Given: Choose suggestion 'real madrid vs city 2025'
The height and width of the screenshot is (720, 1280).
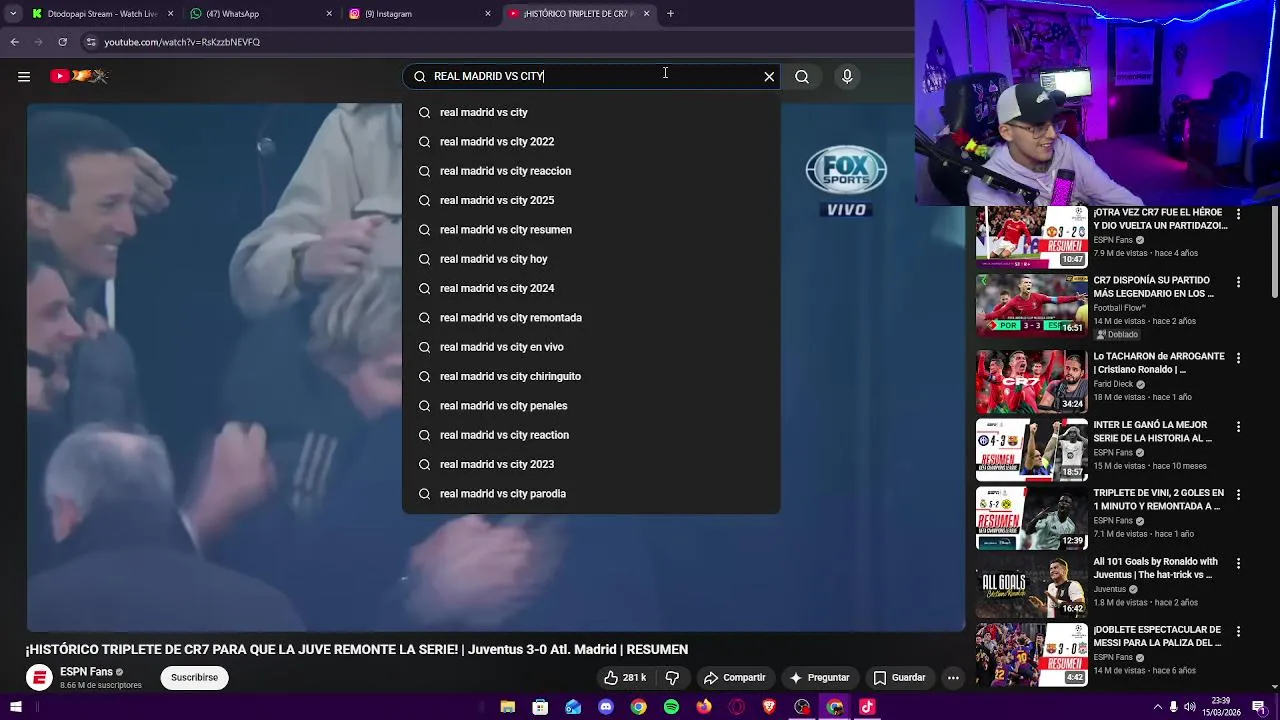Looking at the screenshot, I should [x=590, y=200].
